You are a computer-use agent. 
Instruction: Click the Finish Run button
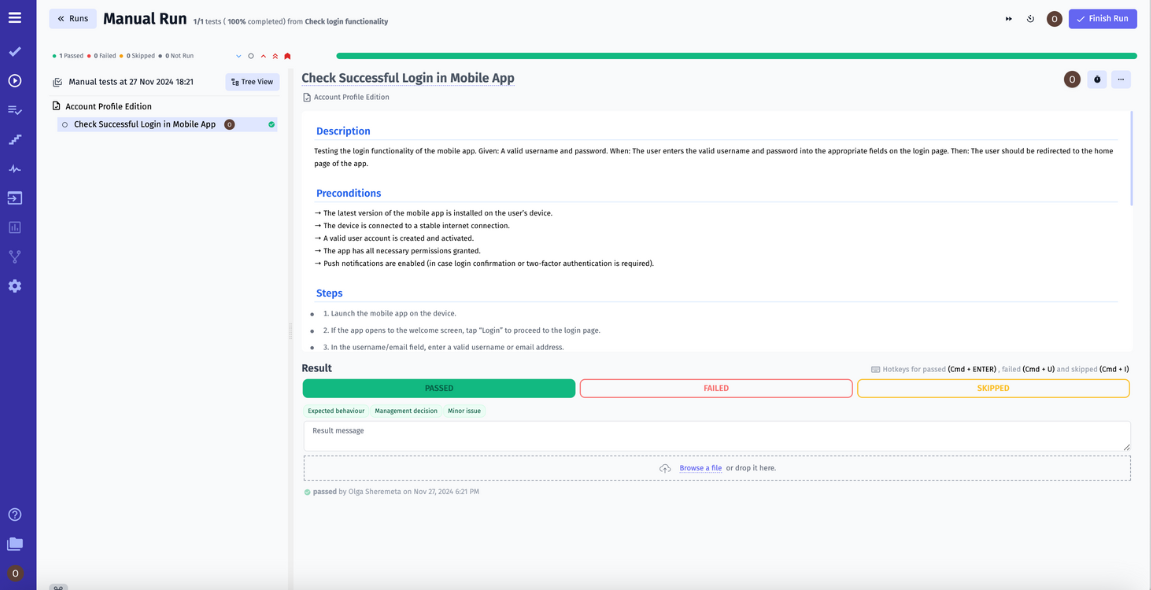pos(1102,18)
